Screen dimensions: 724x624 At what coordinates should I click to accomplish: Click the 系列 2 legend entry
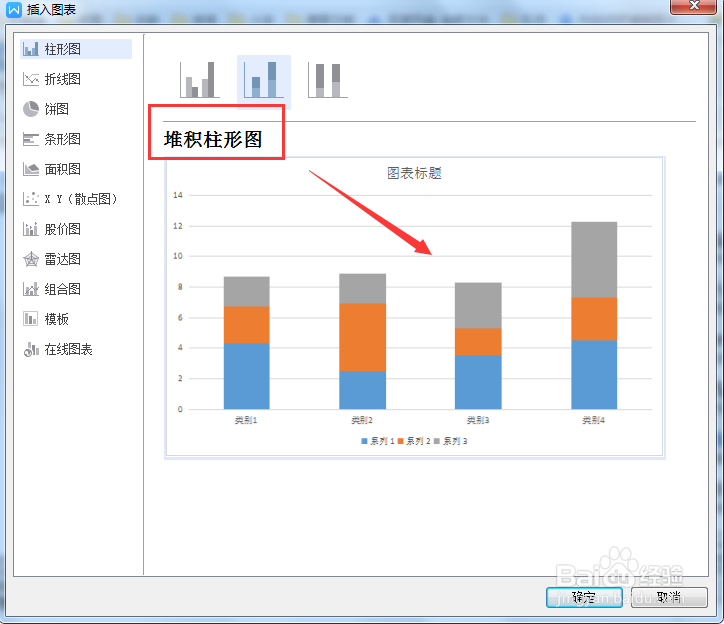pyautogui.click(x=414, y=441)
